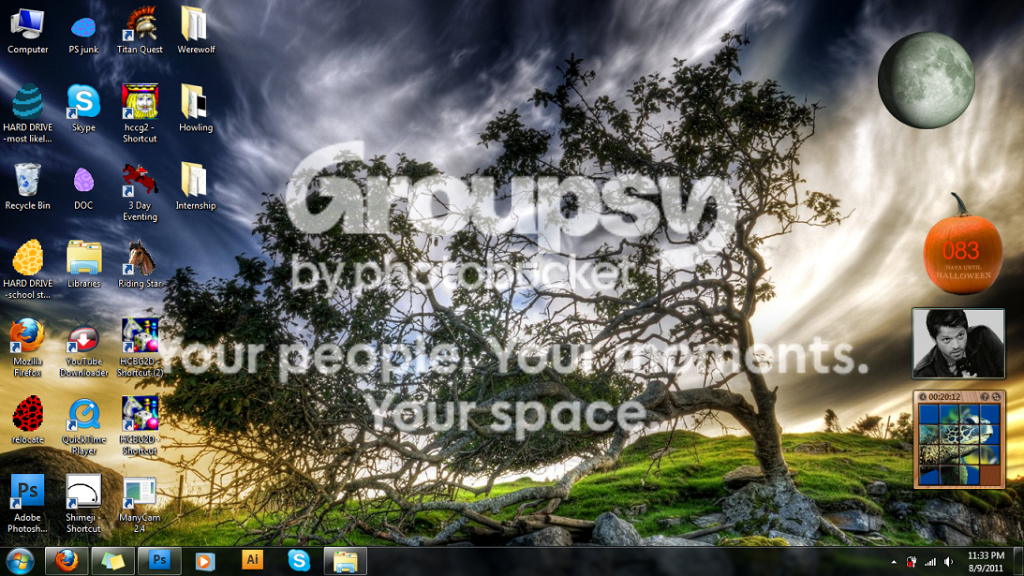Screen dimensions: 1024x576
Task: Select the Titan Quest shortcut icon
Action: point(140,31)
